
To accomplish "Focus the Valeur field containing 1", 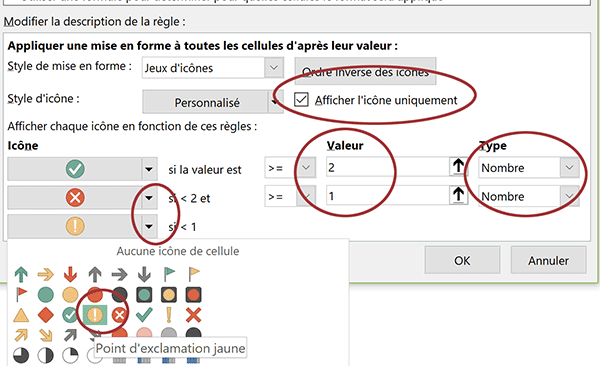I will click(388, 196).
